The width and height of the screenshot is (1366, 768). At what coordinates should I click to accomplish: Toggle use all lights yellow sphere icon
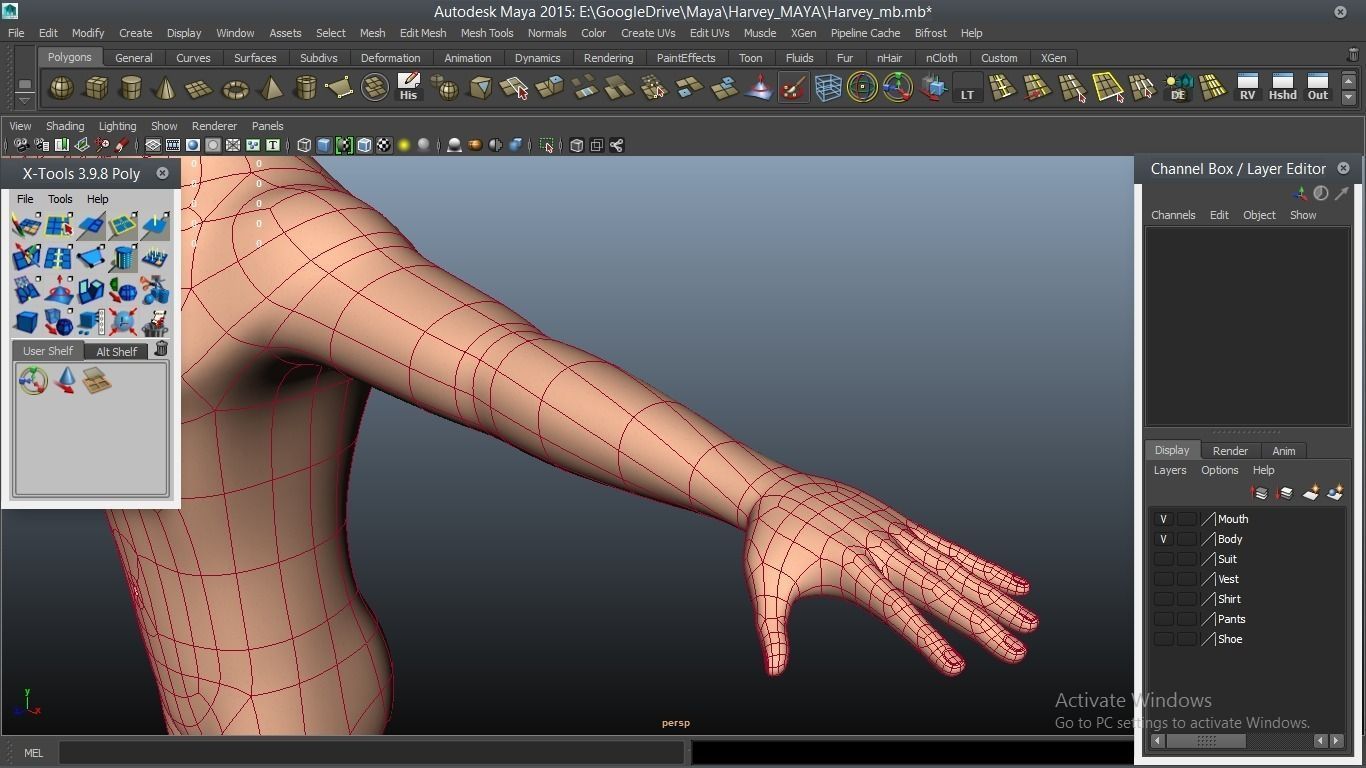(404, 145)
